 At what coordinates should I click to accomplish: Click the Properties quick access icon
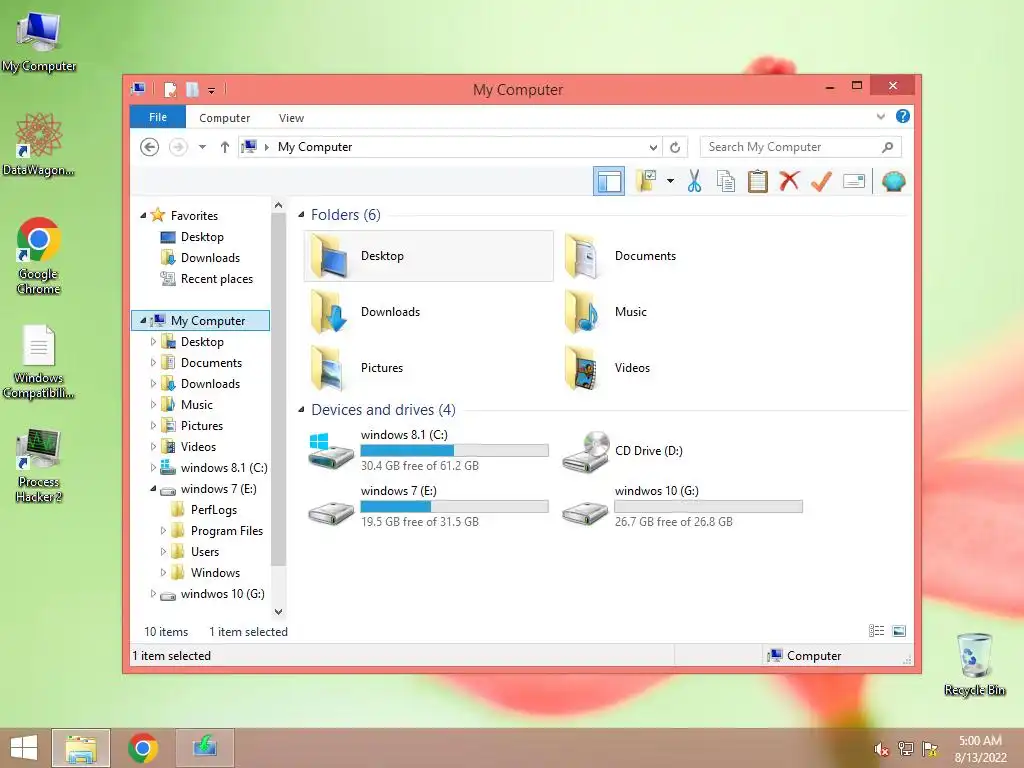[170, 89]
